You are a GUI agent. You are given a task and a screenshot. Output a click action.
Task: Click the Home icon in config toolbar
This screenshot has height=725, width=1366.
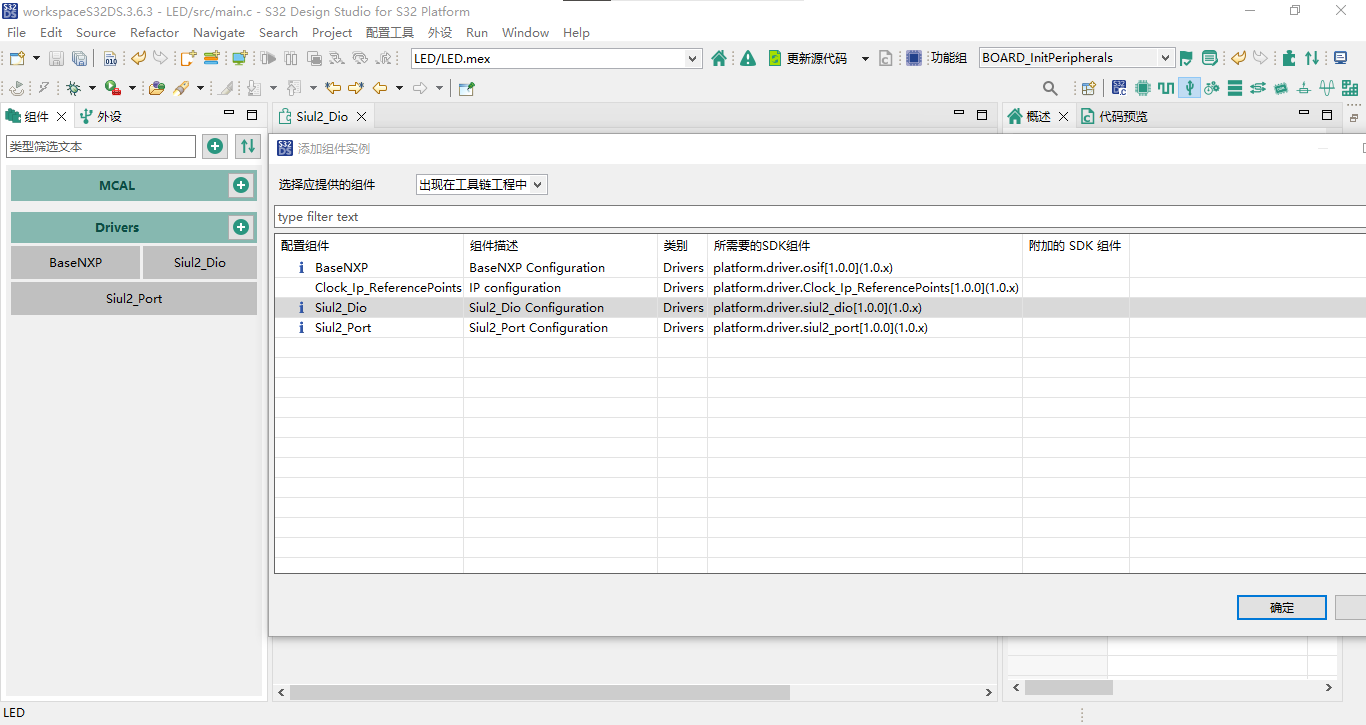(x=719, y=59)
